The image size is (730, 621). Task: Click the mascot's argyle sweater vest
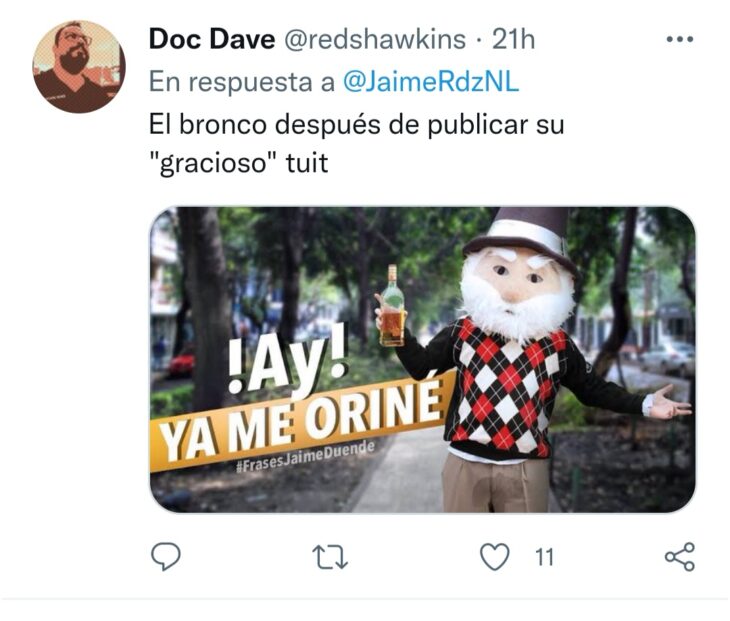click(x=508, y=388)
